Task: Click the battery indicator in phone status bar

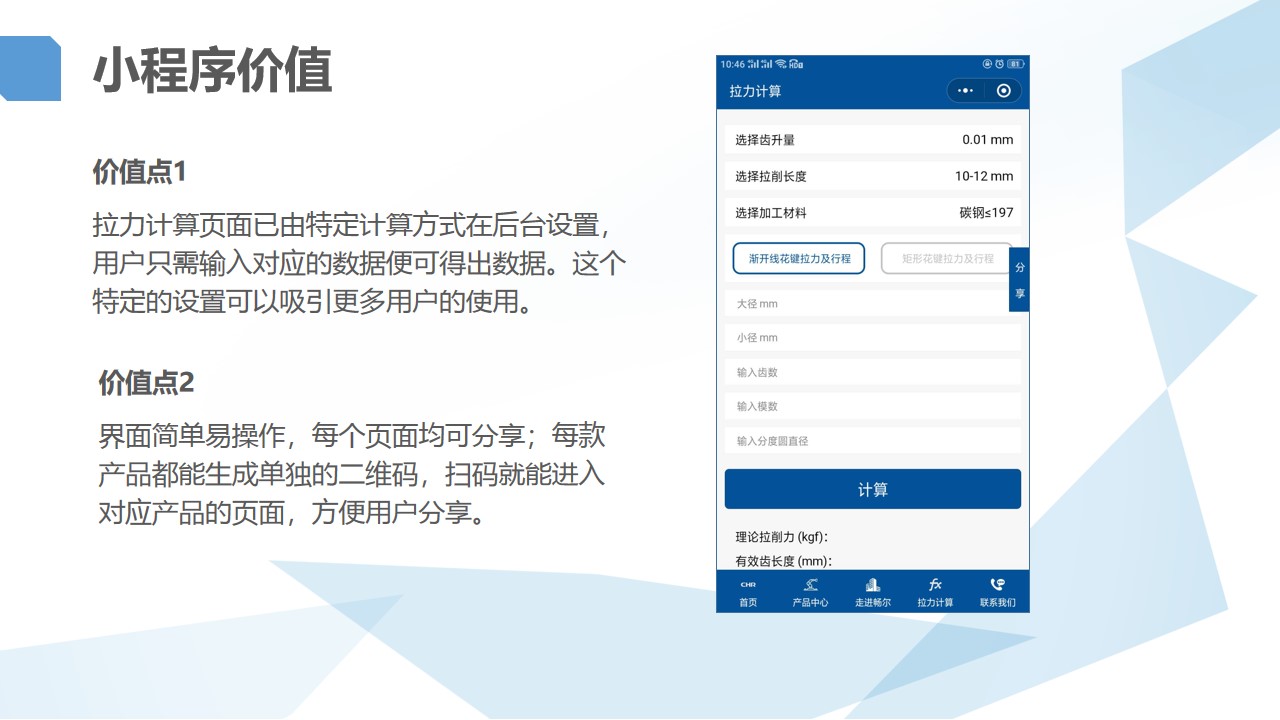Action: (x=1016, y=64)
